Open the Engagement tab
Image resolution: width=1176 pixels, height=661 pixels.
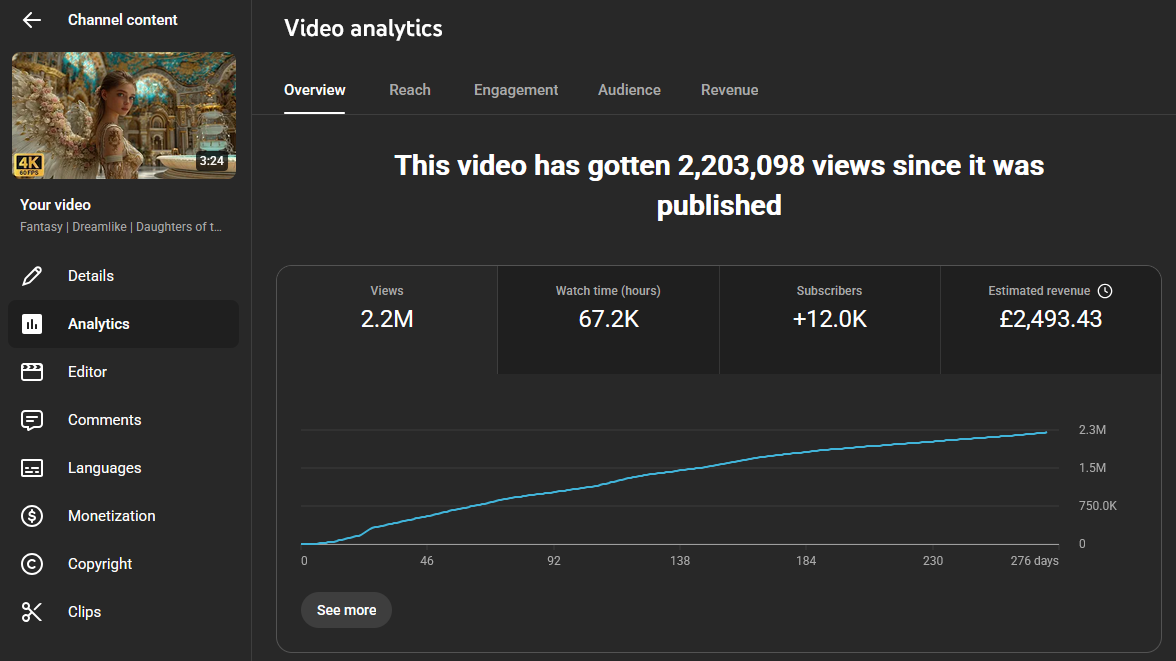(x=516, y=90)
